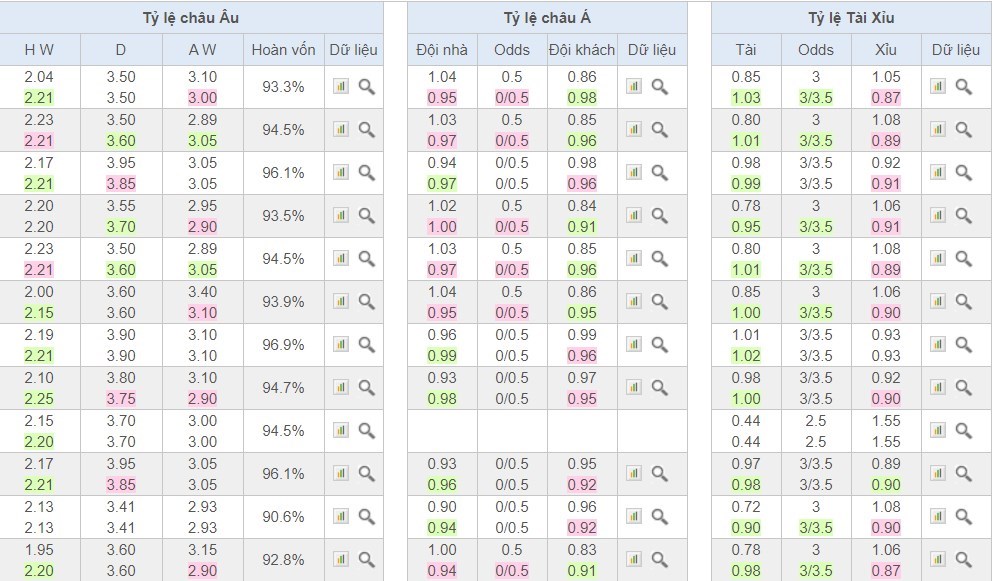Click the magnifier icon in the Tài 0.72 row
The image size is (996, 581).
[x=963, y=517]
